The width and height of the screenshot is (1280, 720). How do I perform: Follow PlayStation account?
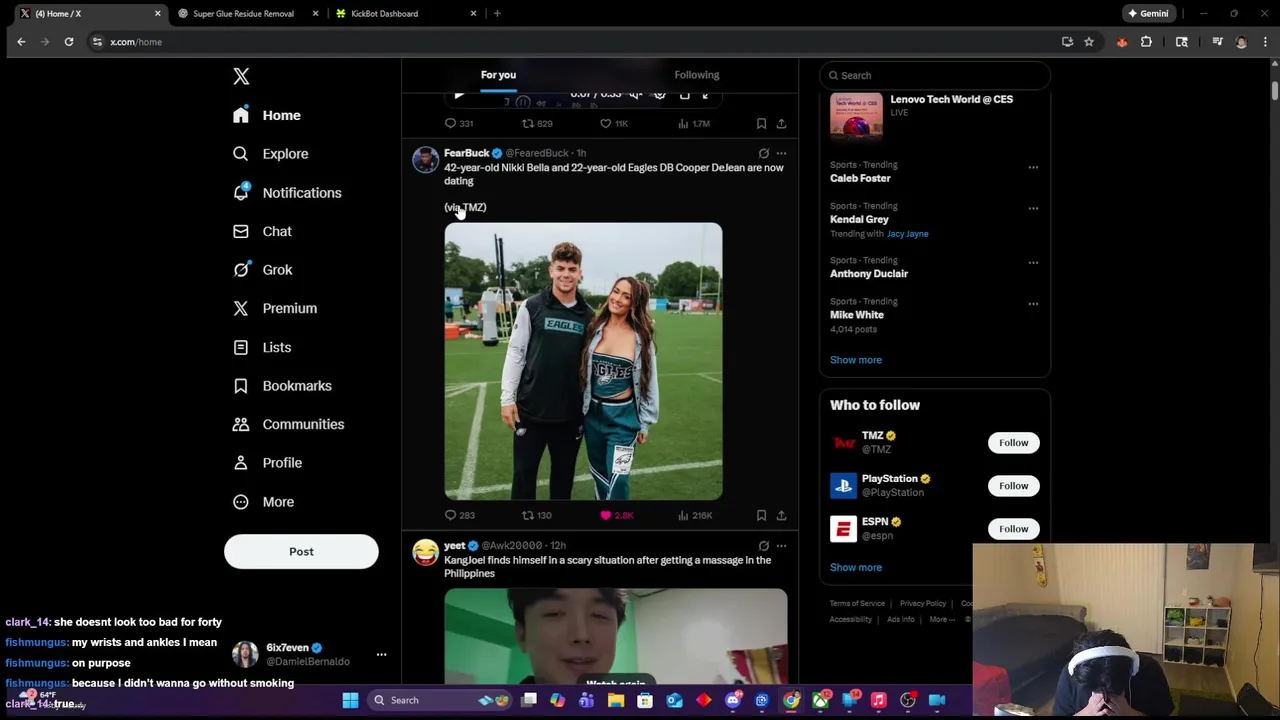point(1013,486)
